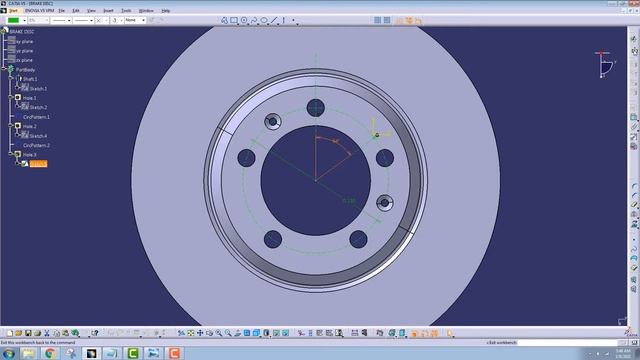Open the Start menu in menu bar

tap(13, 11)
